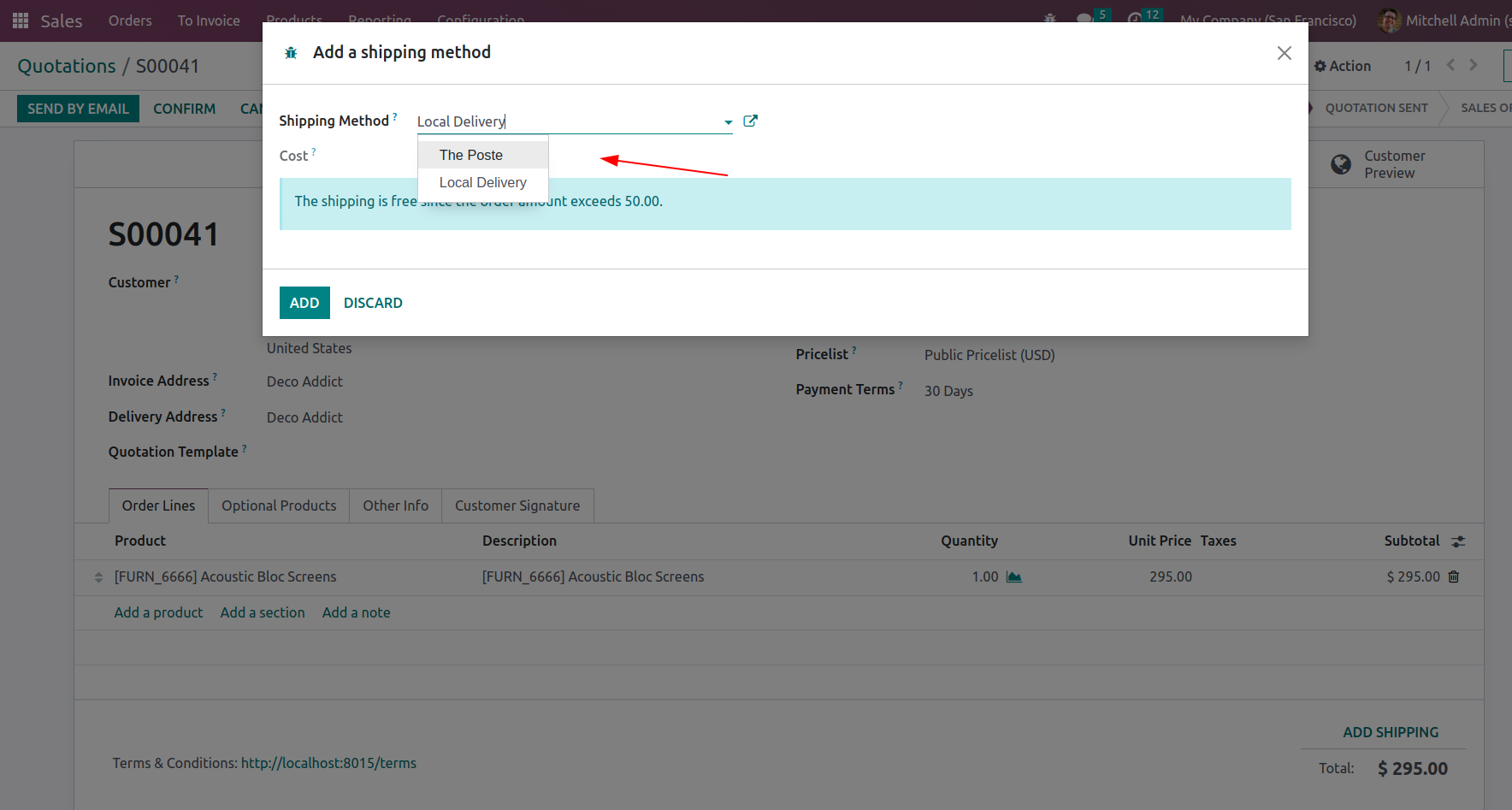Open the terms and conditions URL link
The height and width of the screenshot is (810, 1512).
tap(328, 763)
